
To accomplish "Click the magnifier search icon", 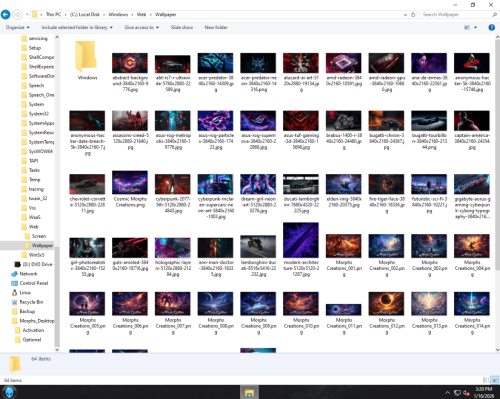I will point(494,15).
